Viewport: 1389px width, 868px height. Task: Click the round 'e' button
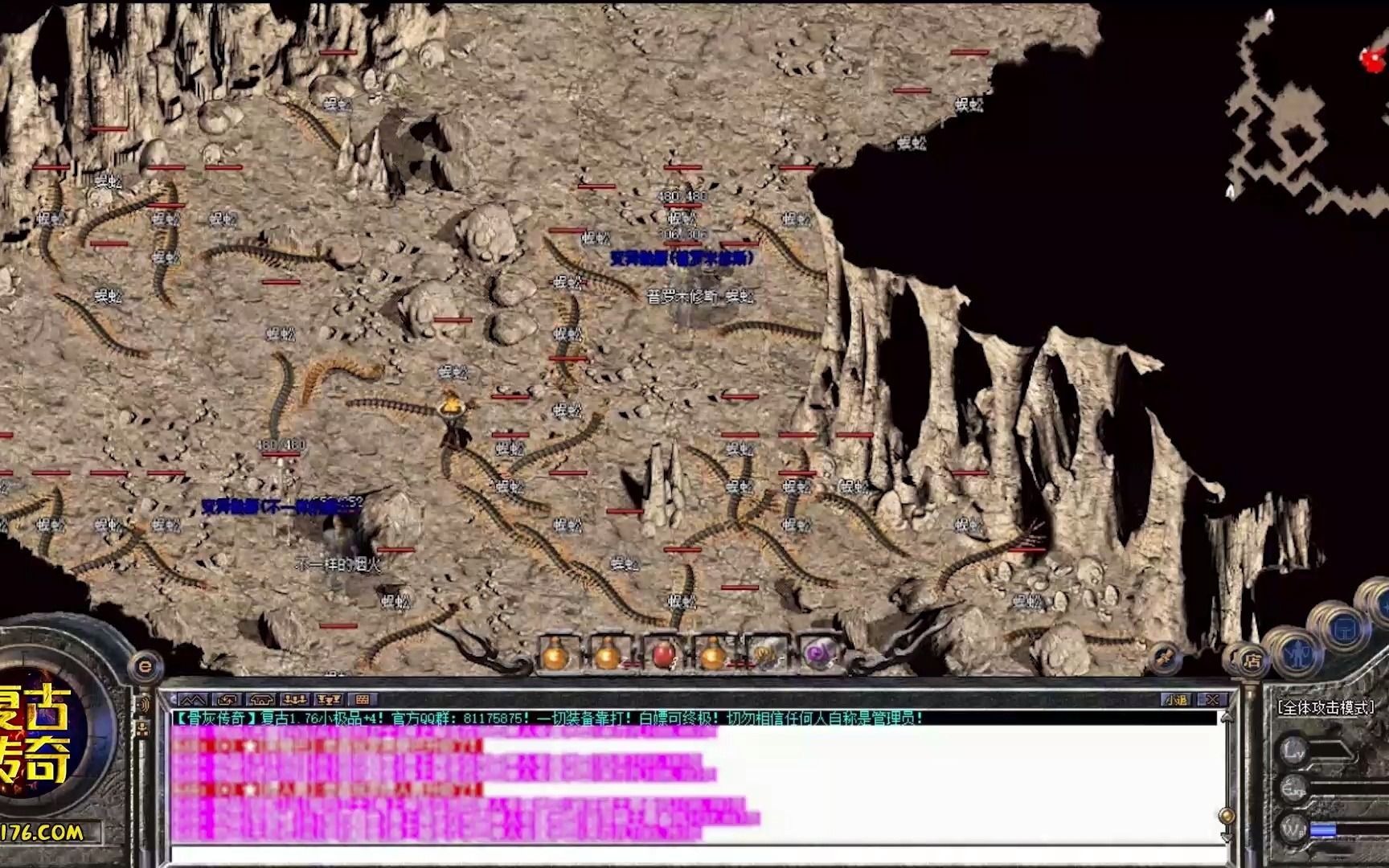(x=145, y=665)
